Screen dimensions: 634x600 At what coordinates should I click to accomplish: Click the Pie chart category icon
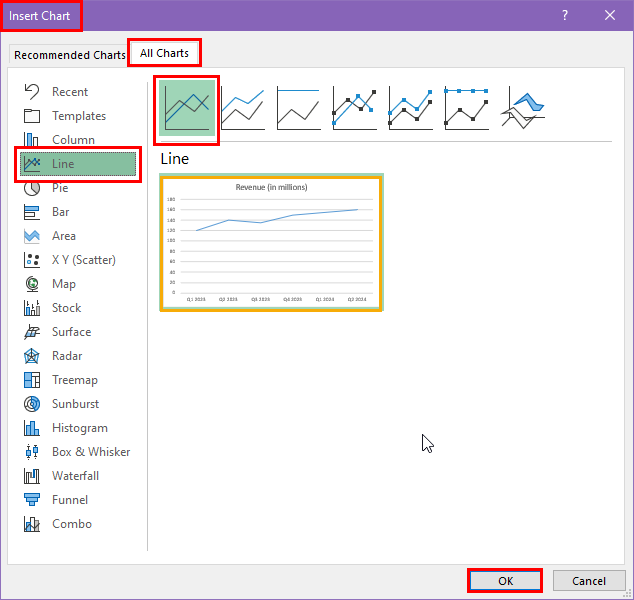[32, 188]
